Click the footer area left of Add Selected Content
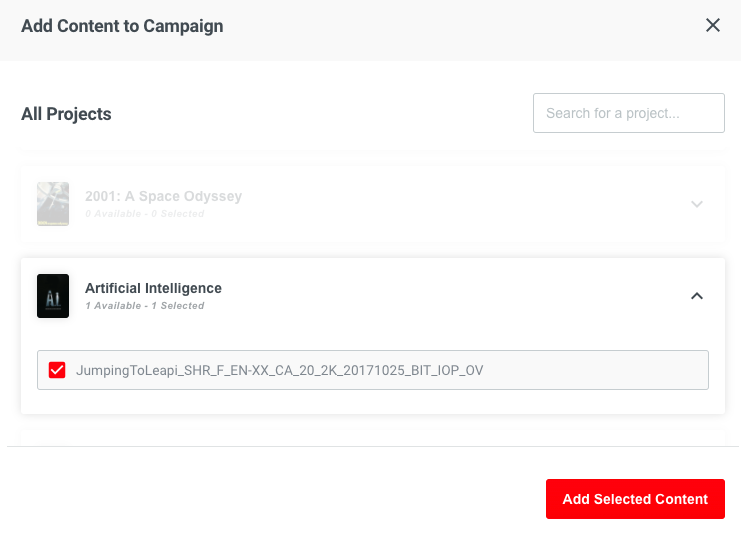Screen dimensions: 741x539 click(270, 499)
